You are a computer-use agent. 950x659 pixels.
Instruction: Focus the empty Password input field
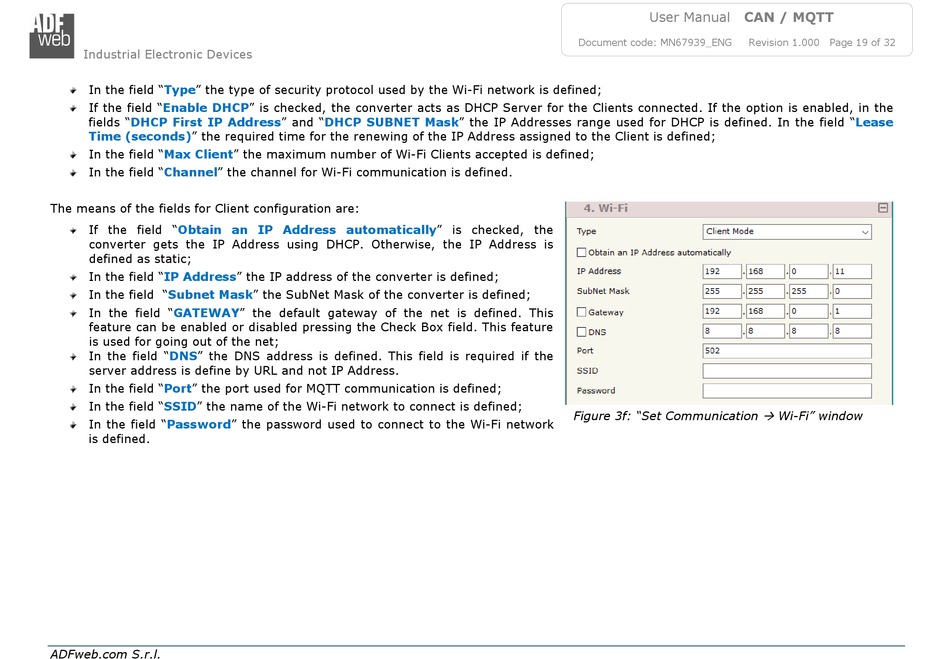click(x=787, y=391)
